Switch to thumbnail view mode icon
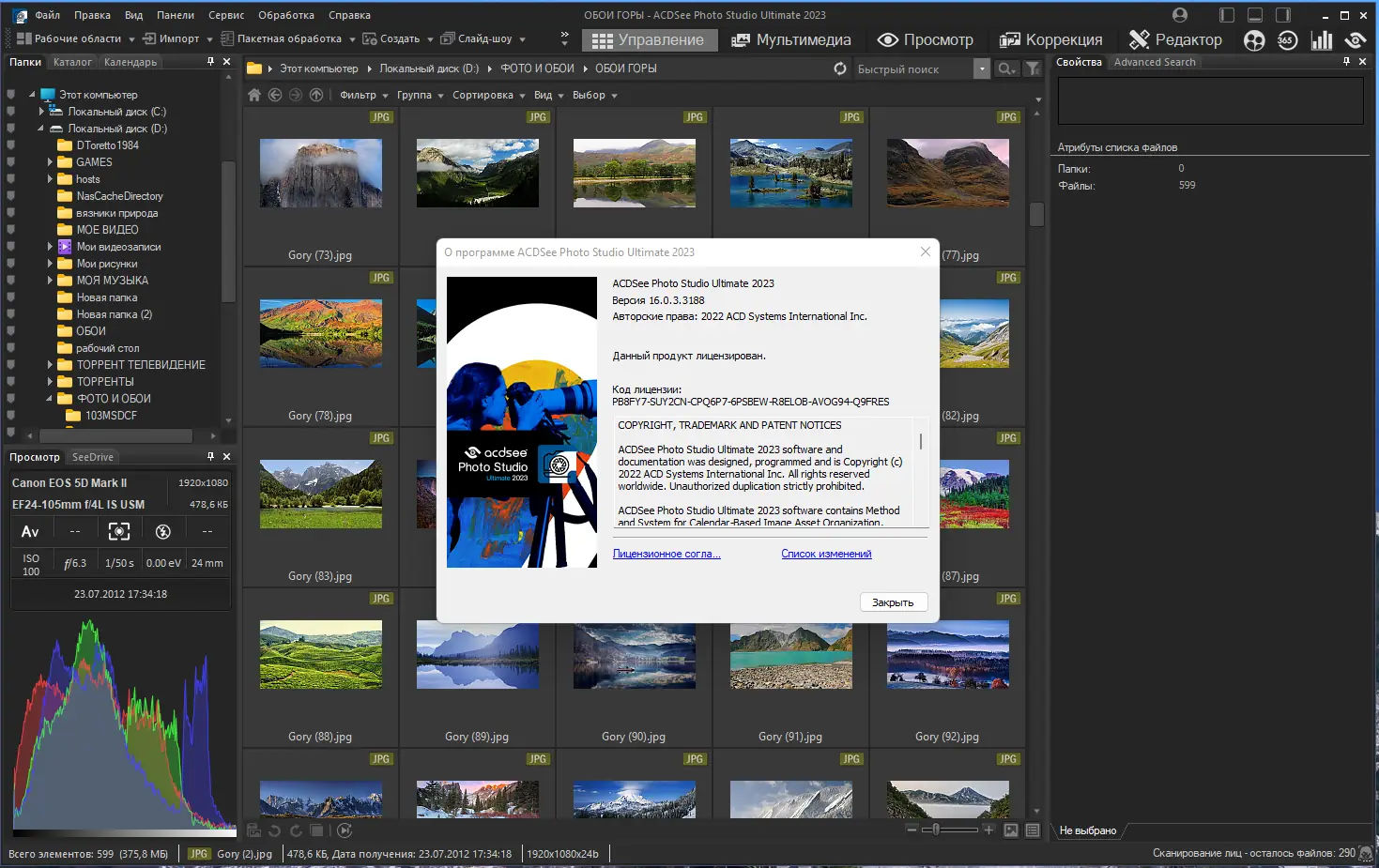 click(1011, 830)
